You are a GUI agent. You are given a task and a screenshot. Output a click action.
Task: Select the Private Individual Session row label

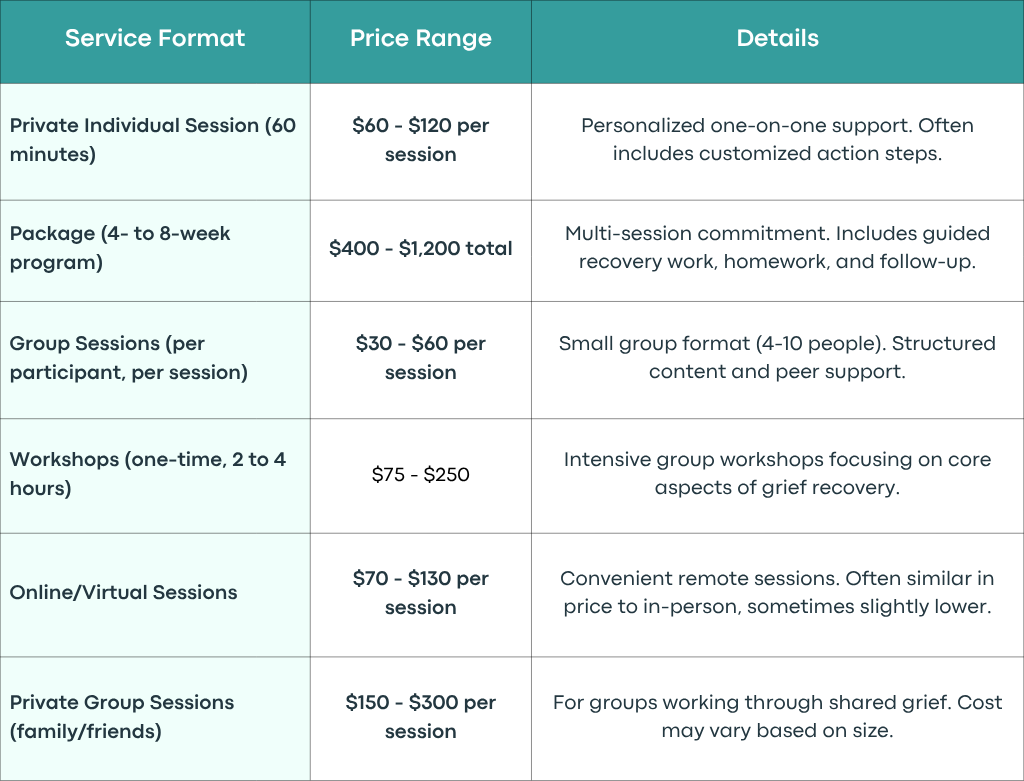click(x=153, y=140)
